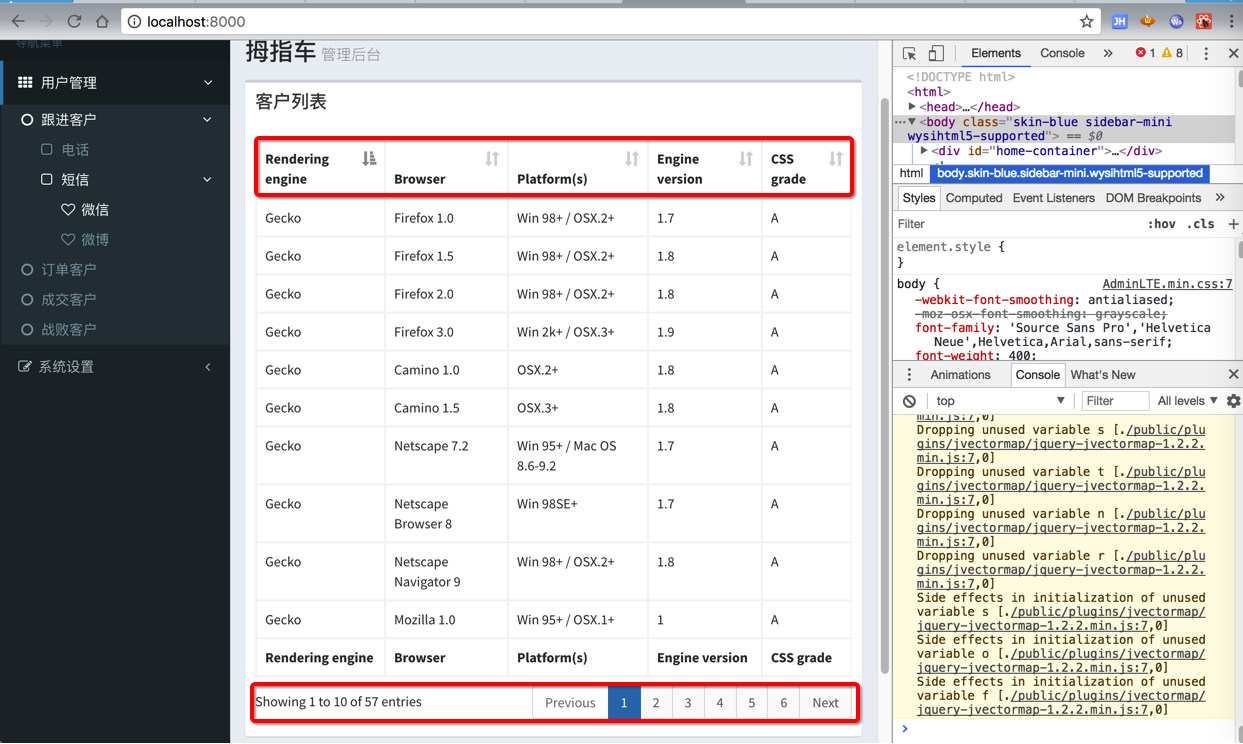Viewport: 1243px width, 744px height.
Task: Sort by CSS grade column icon
Action: coord(836,158)
